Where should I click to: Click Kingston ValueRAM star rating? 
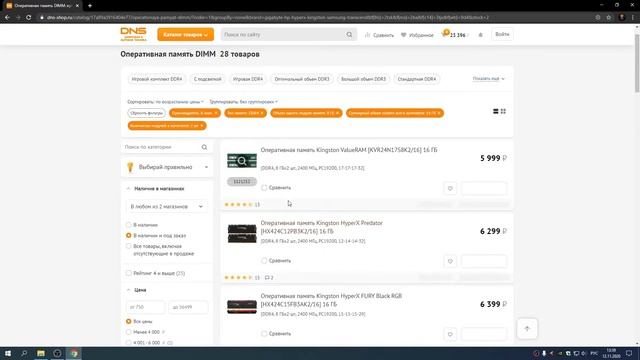(239, 204)
